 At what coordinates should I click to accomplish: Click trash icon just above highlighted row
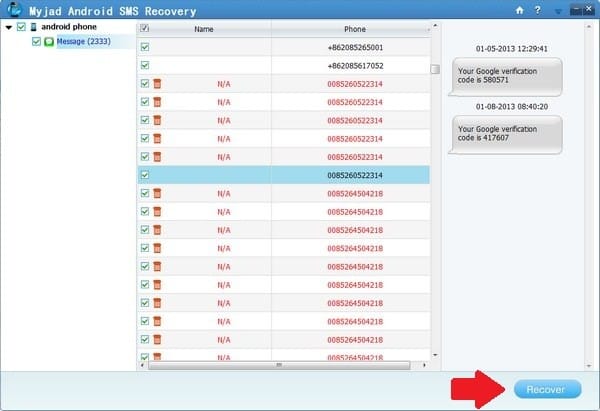pyautogui.click(x=157, y=157)
